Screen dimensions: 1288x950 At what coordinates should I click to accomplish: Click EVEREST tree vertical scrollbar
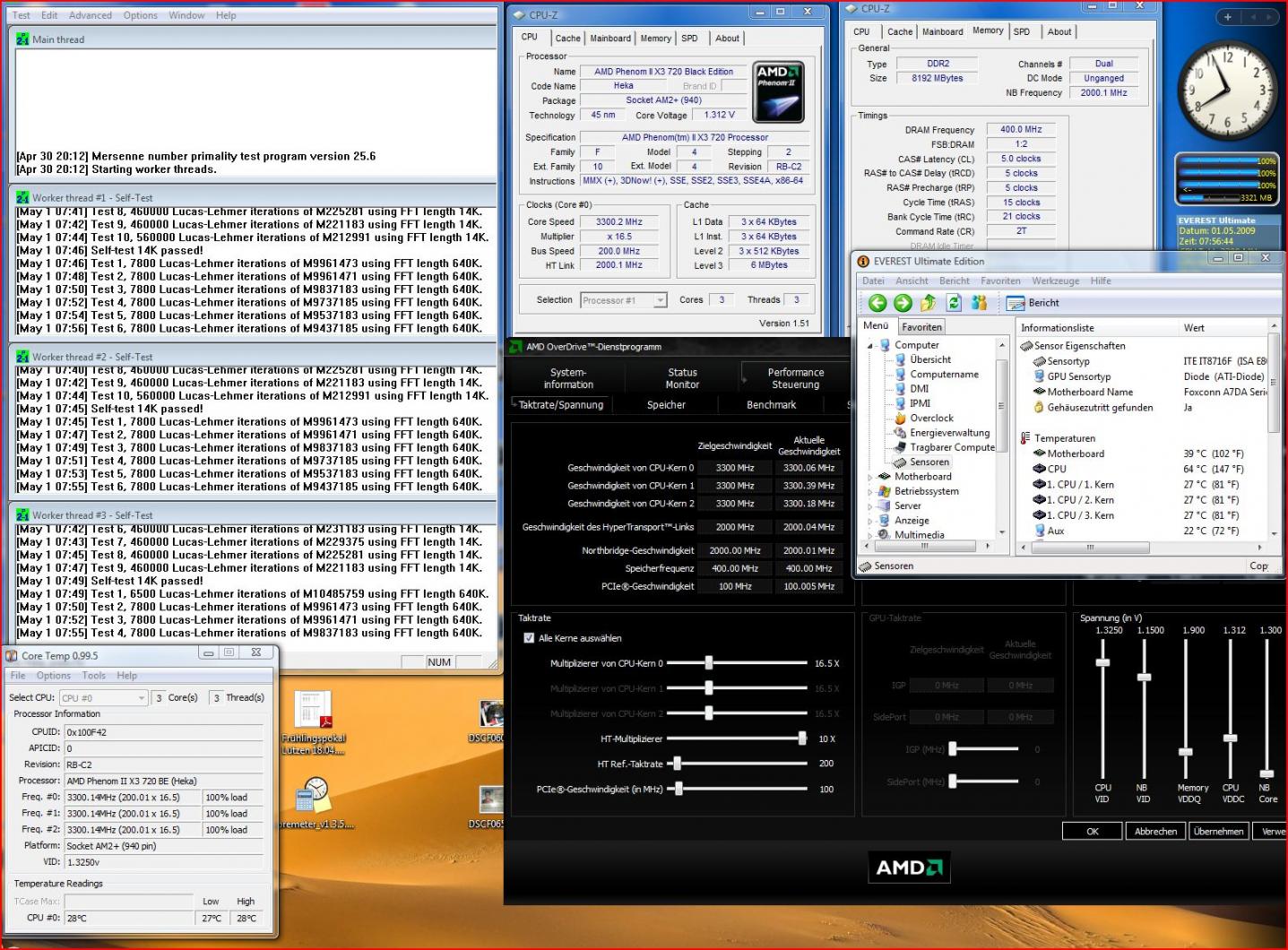1001,438
